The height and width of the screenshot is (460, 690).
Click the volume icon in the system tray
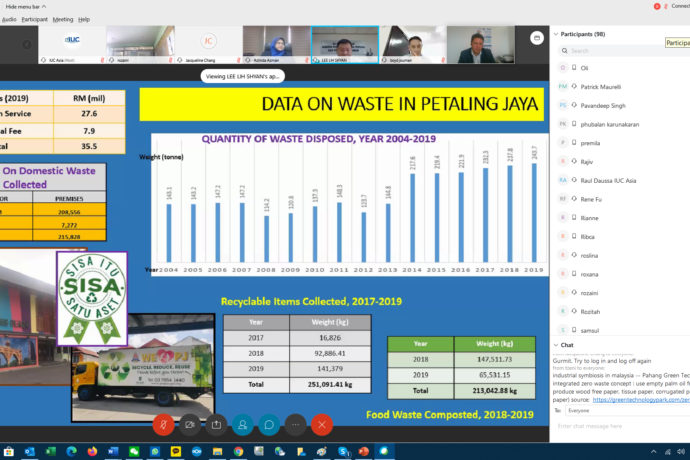(681, 452)
